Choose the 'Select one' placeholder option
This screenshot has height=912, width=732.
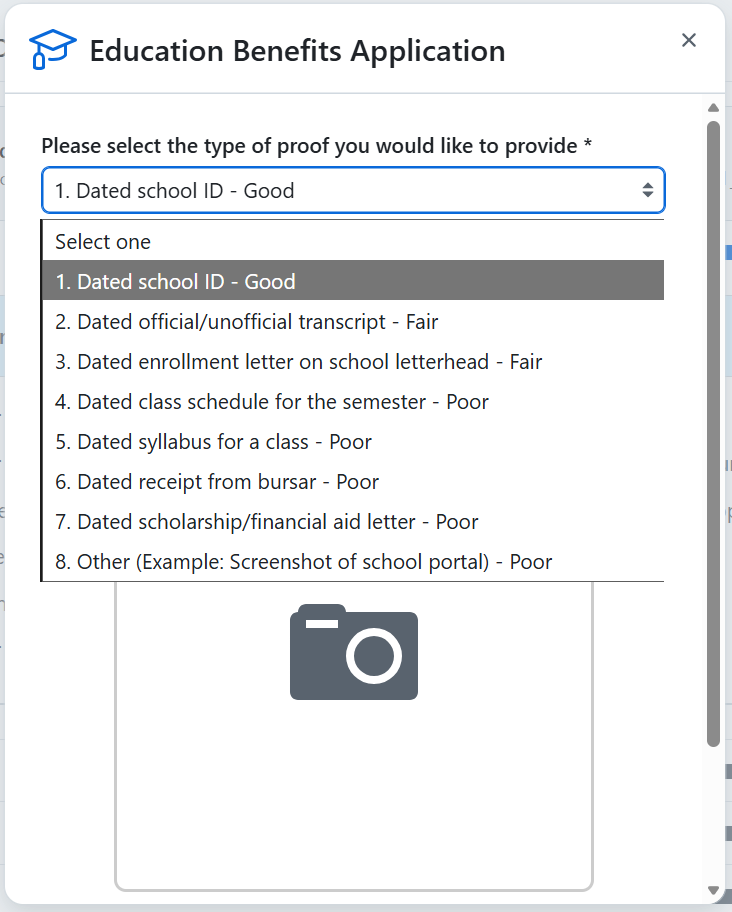[x=103, y=242]
